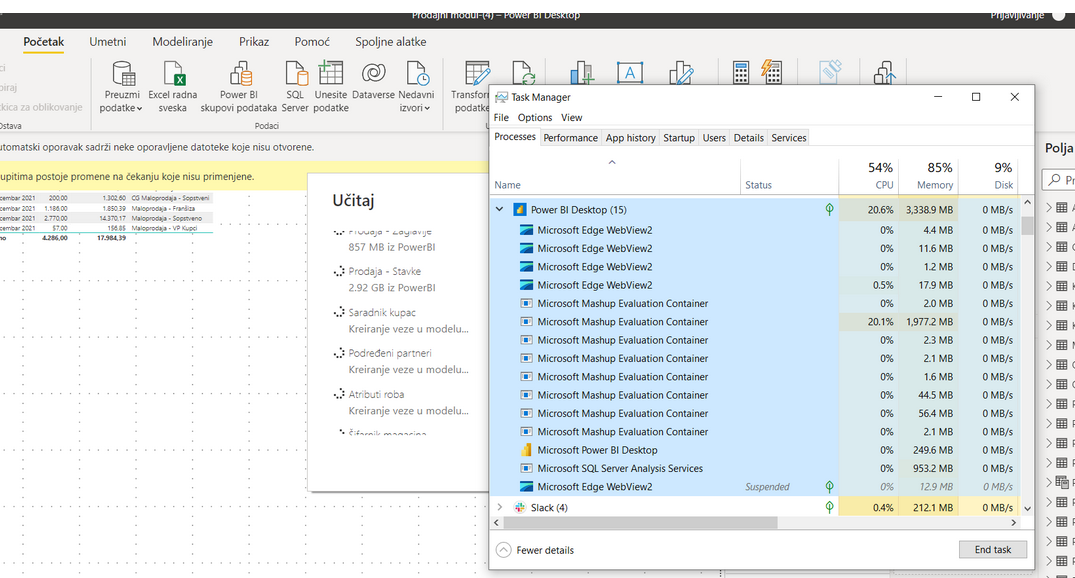Open Prikaz ribbon tab
The height and width of the screenshot is (578, 1075).
tap(254, 42)
